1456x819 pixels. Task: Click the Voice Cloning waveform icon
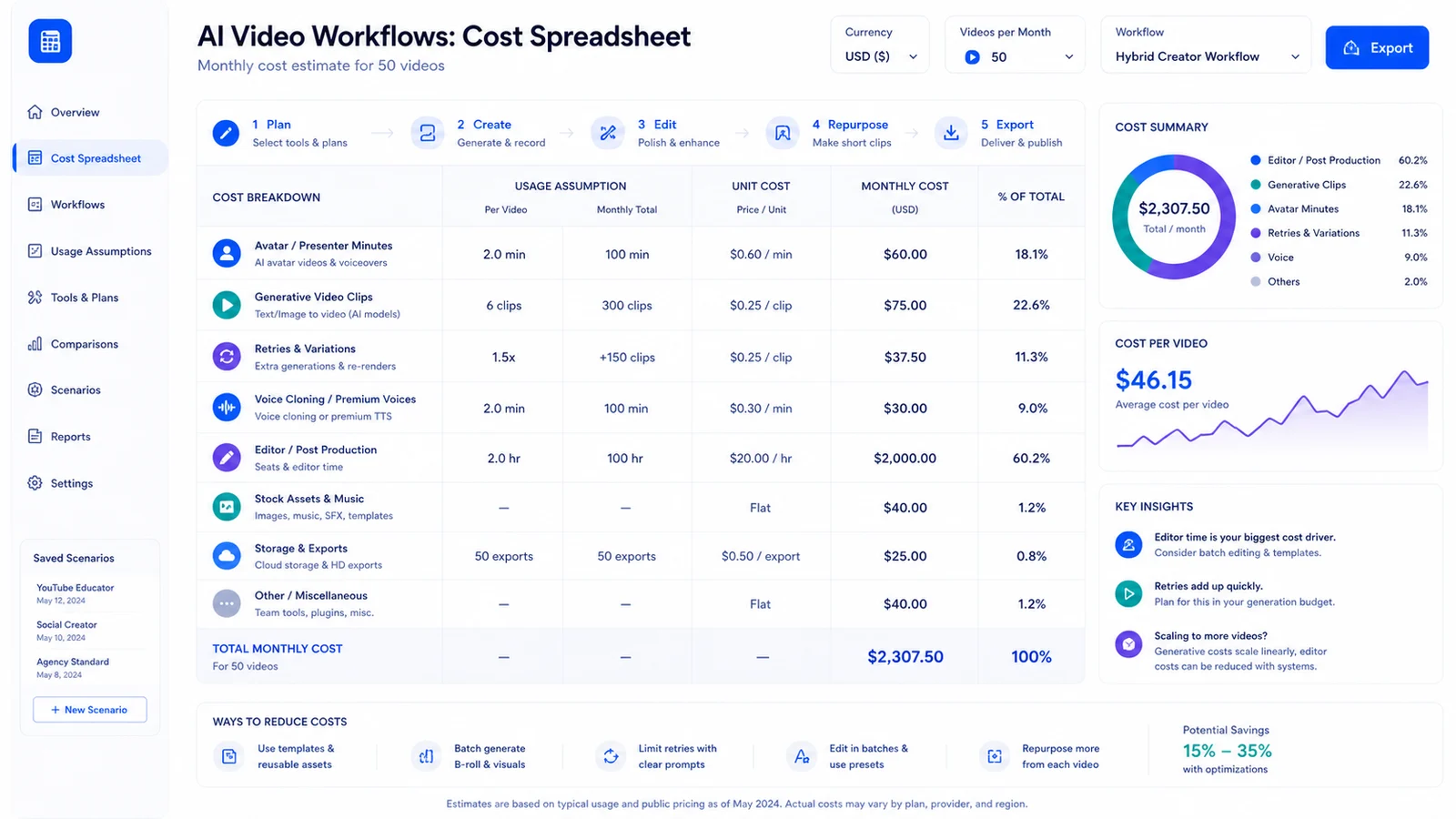click(227, 407)
